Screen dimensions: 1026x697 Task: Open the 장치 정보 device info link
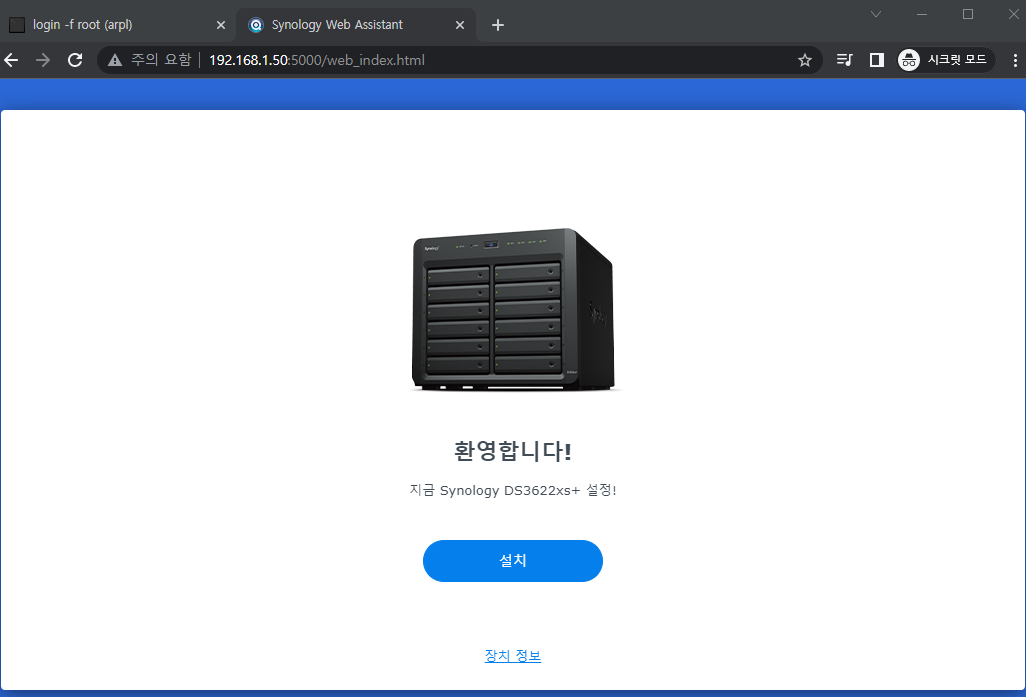[512, 656]
